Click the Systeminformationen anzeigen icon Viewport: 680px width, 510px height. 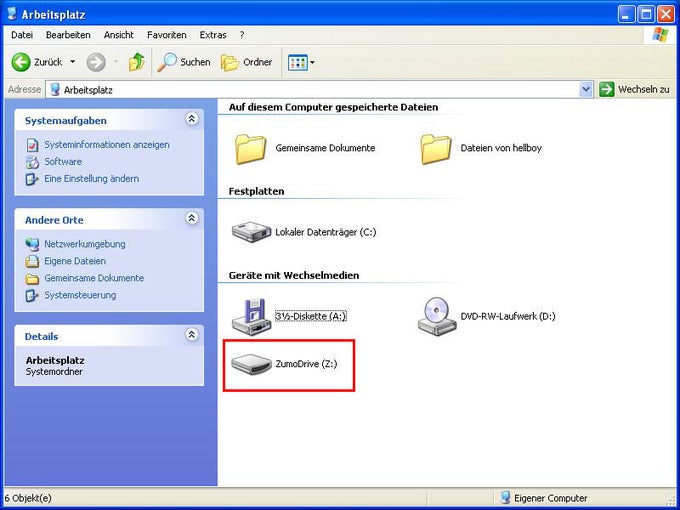point(32,145)
